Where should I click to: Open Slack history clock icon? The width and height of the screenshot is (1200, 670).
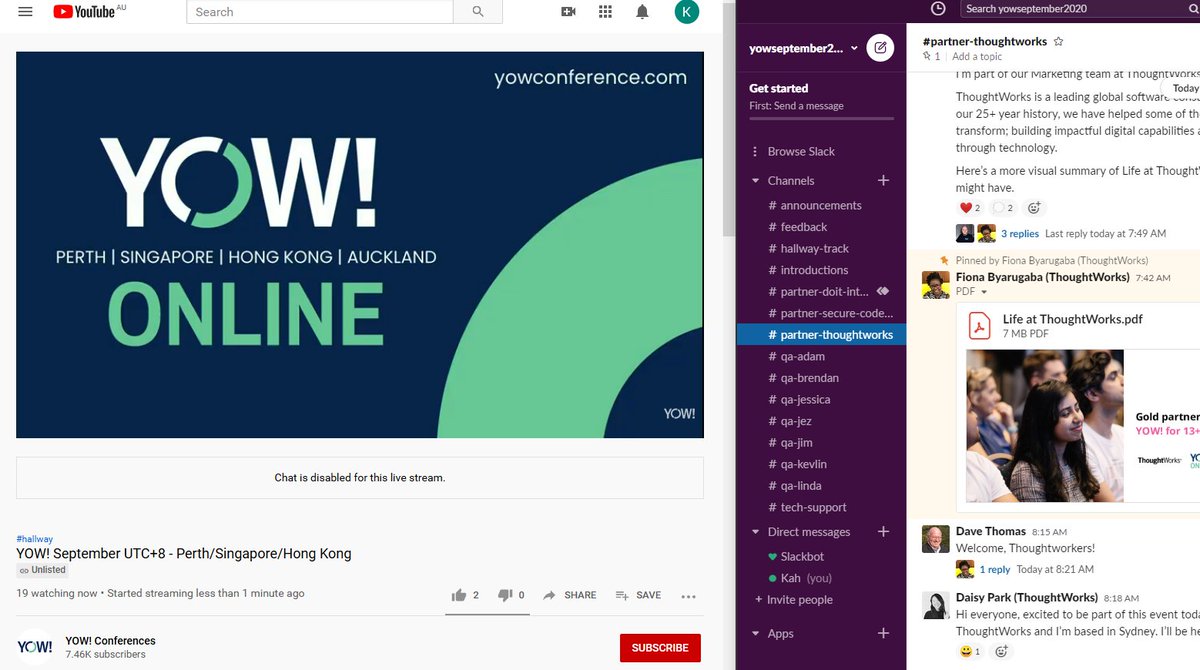tap(937, 9)
